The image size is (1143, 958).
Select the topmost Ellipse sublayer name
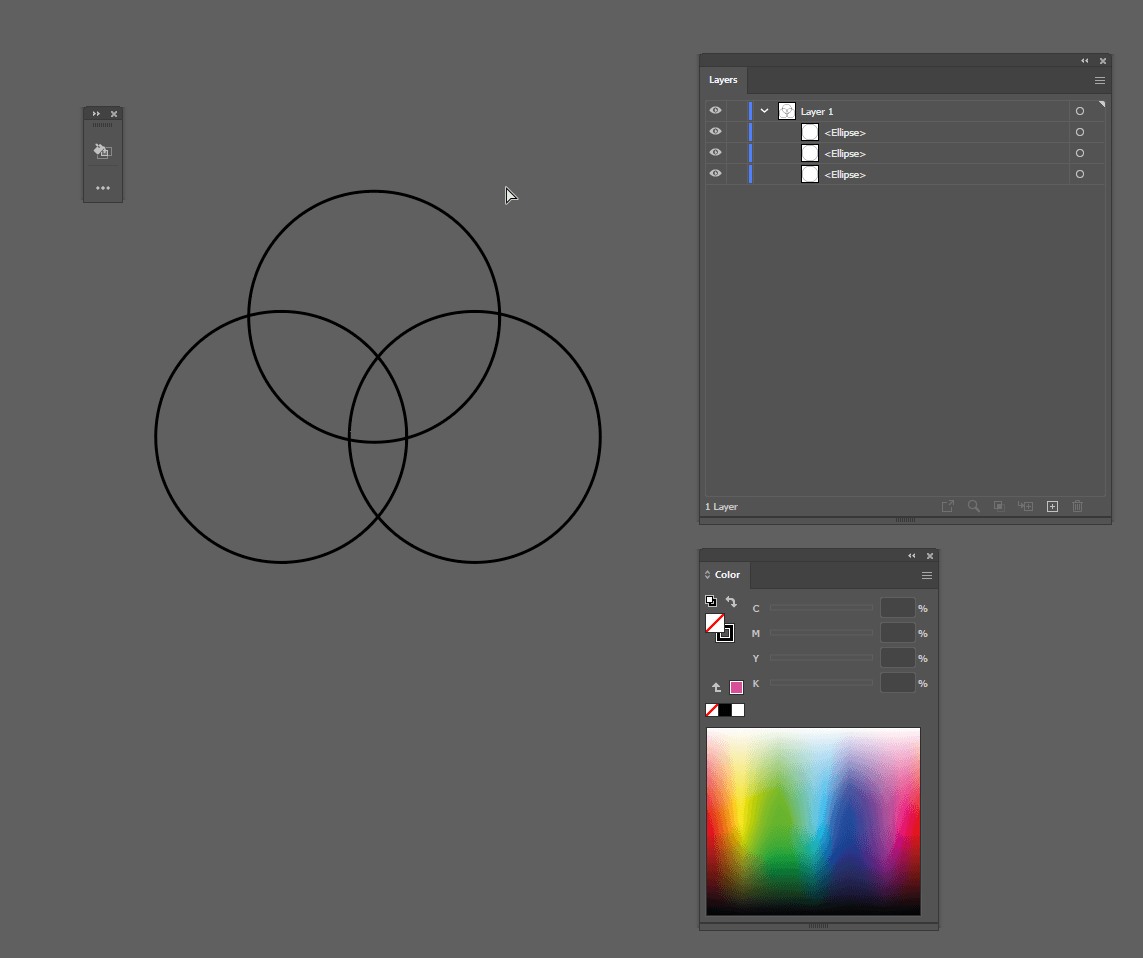point(845,133)
